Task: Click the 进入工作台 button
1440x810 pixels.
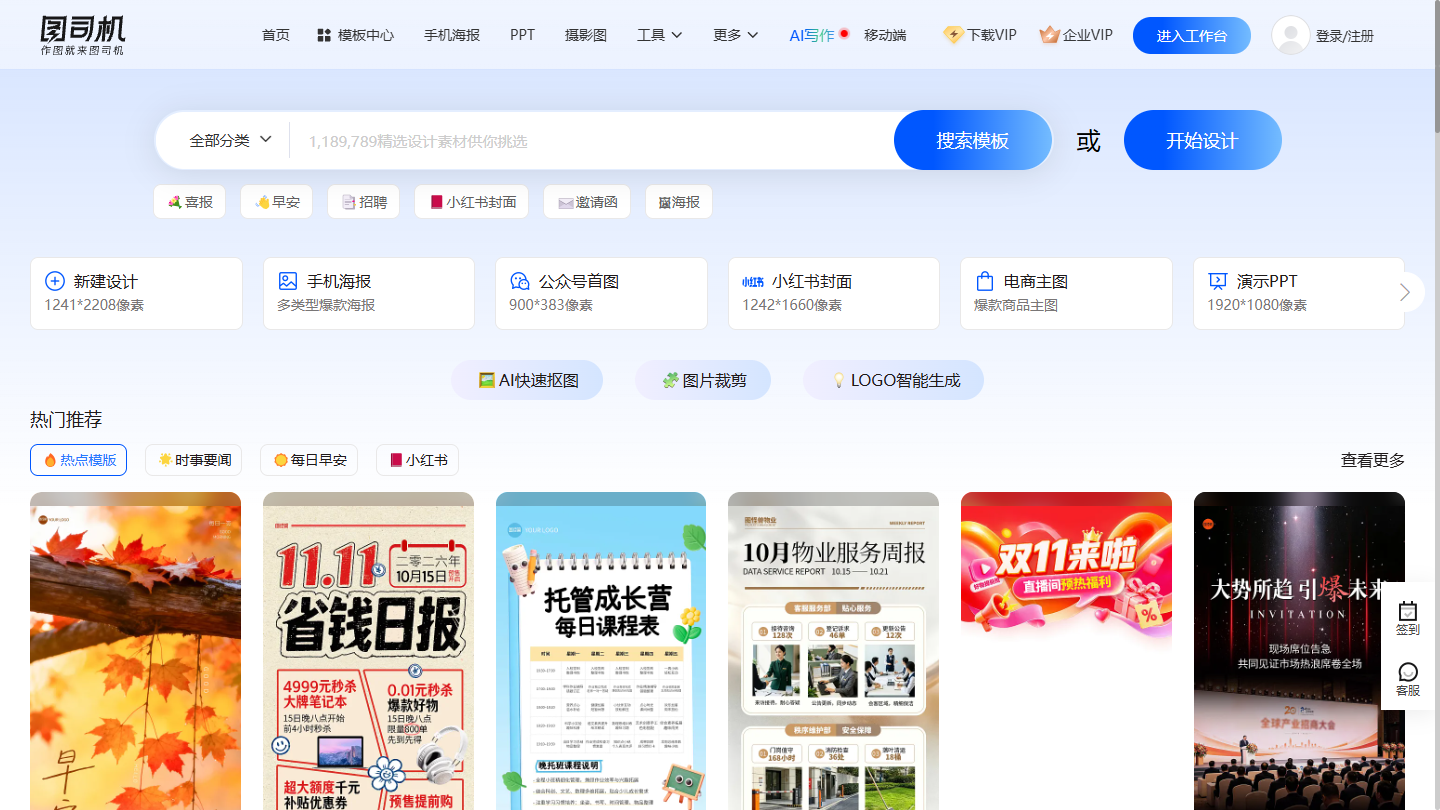Action: point(1192,35)
